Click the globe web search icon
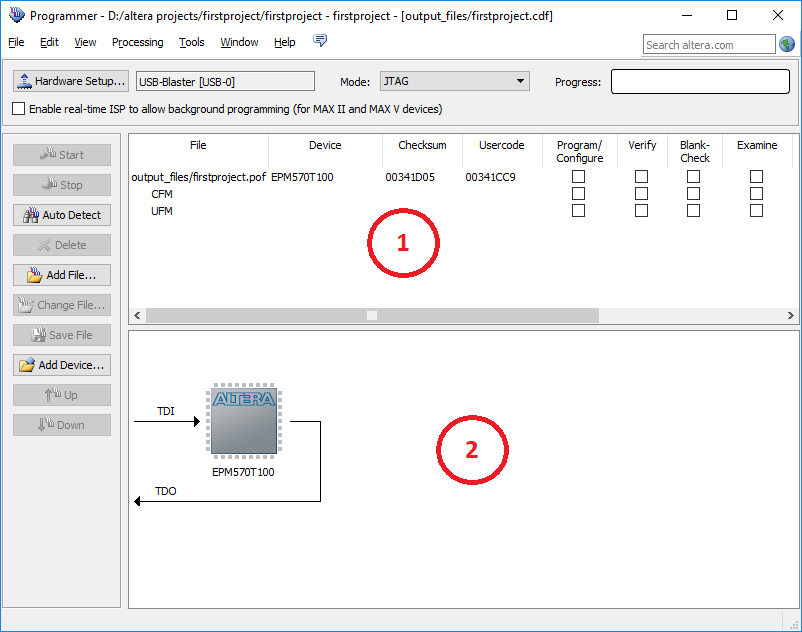This screenshot has height=632, width=802. [x=787, y=44]
